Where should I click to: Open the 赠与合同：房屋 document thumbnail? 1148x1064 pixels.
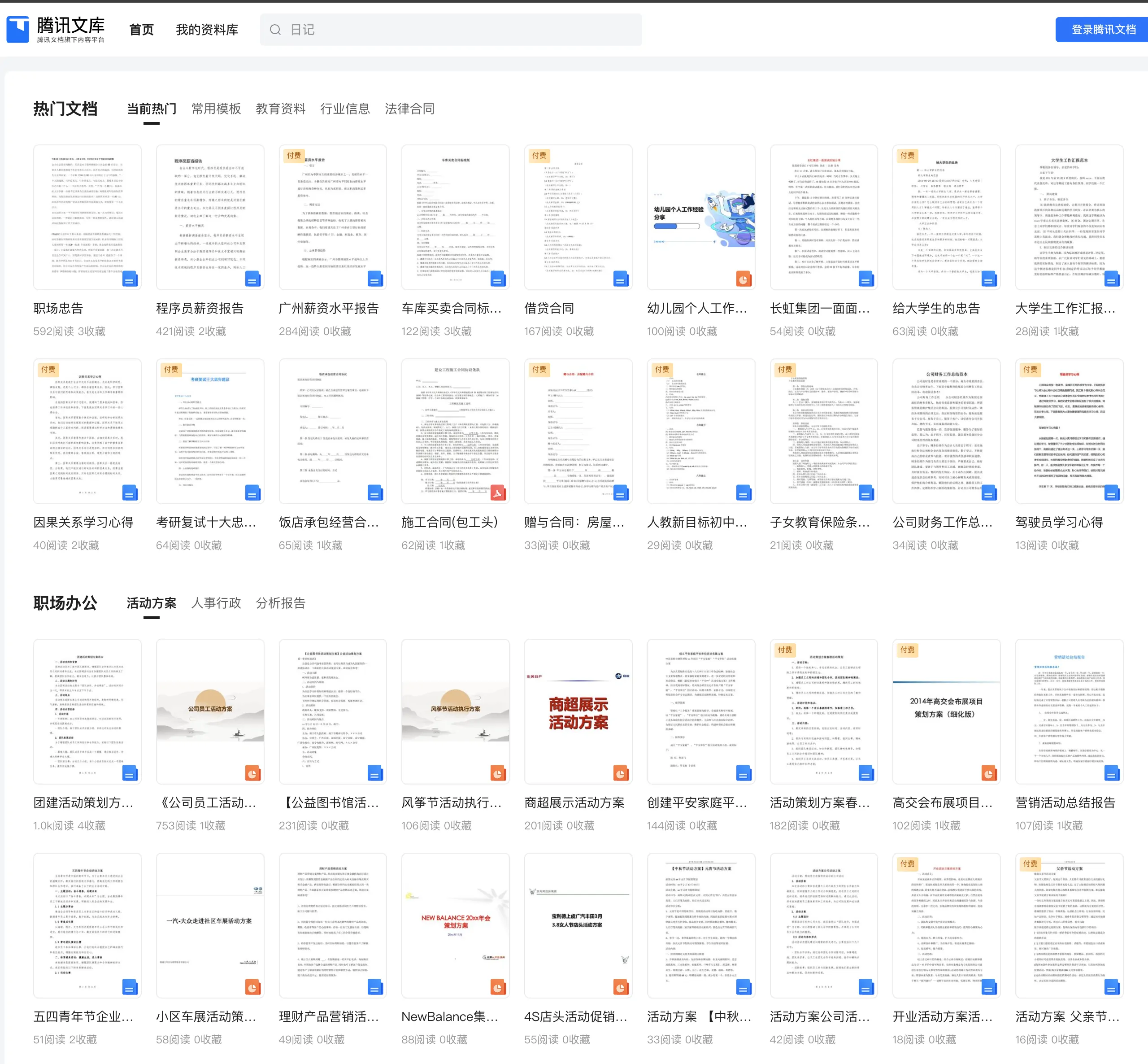[x=578, y=431]
